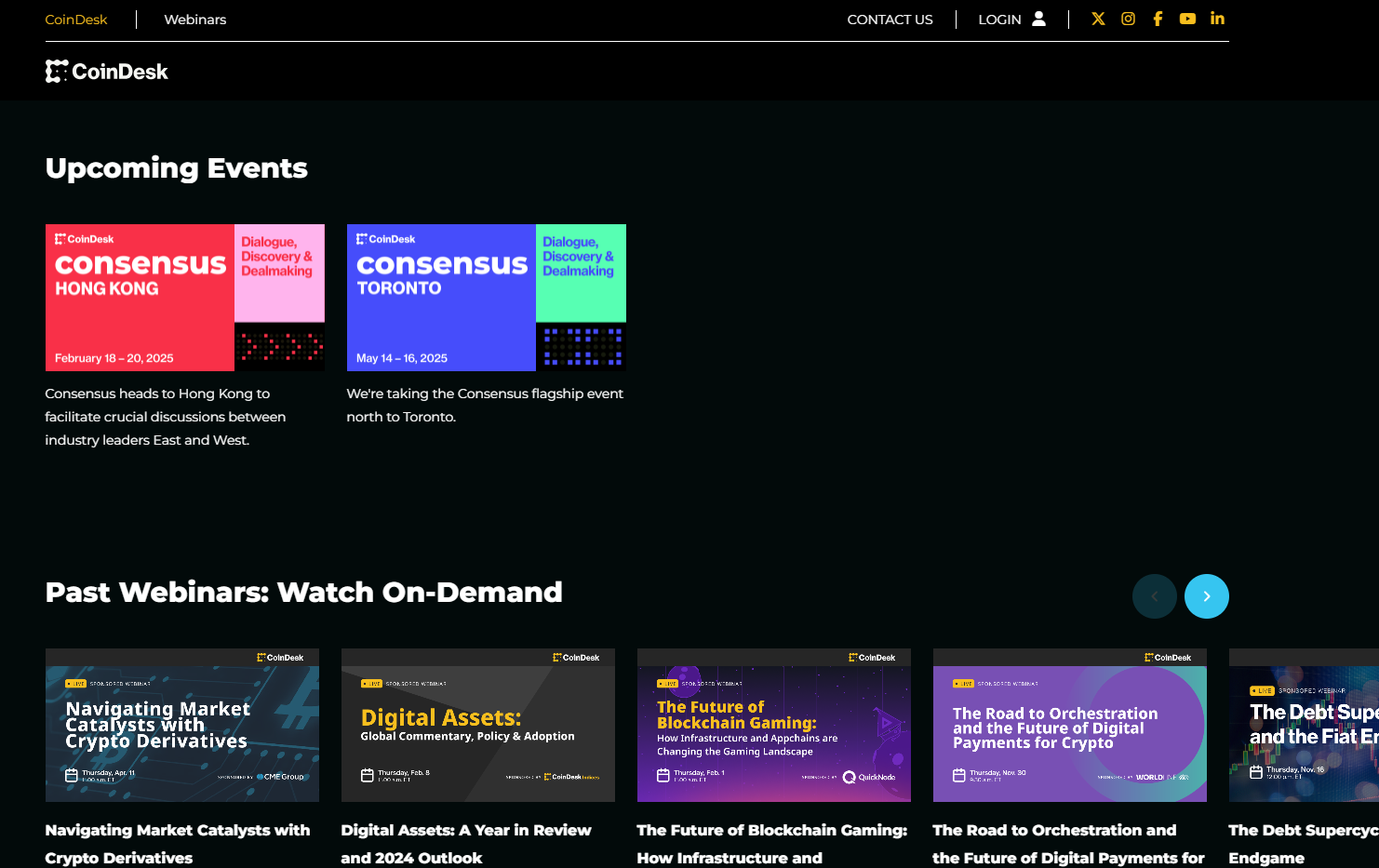Open Digital Assets webinar thumbnail
The width and height of the screenshot is (1379, 868).
pos(478,725)
